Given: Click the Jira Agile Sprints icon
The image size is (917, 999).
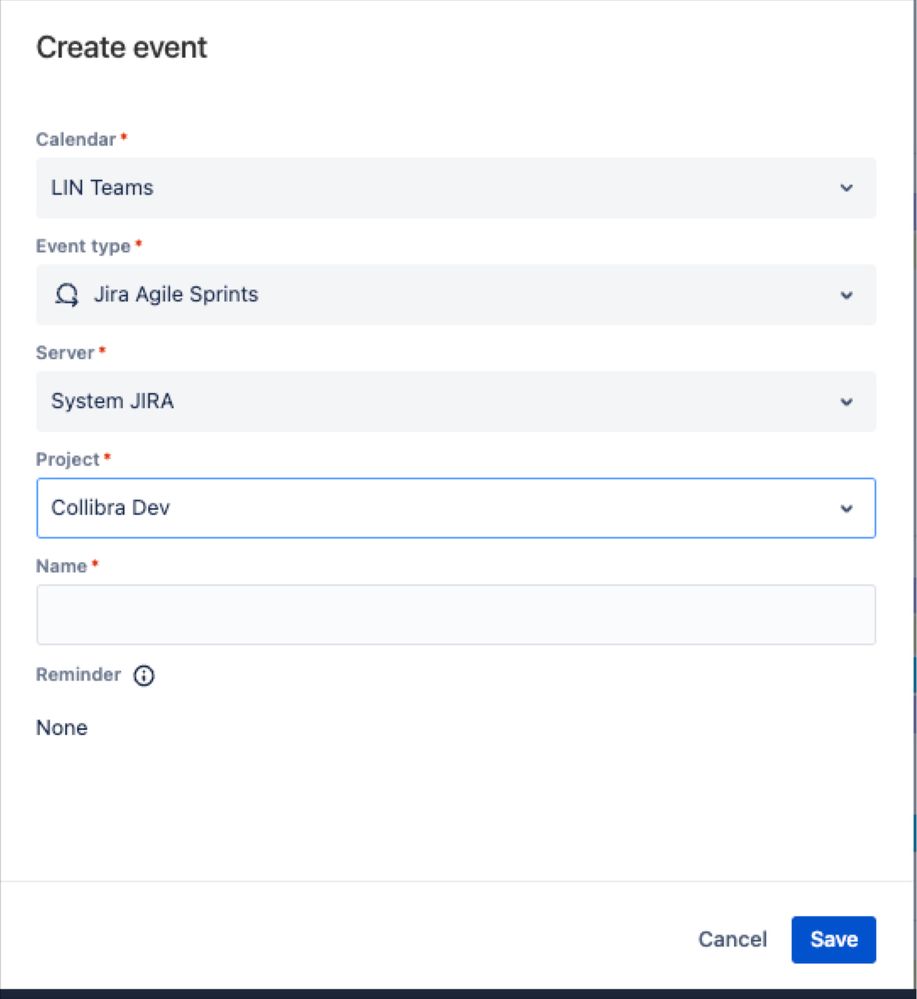Looking at the screenshot, I should pyautogui.click(x=67, y=294).
